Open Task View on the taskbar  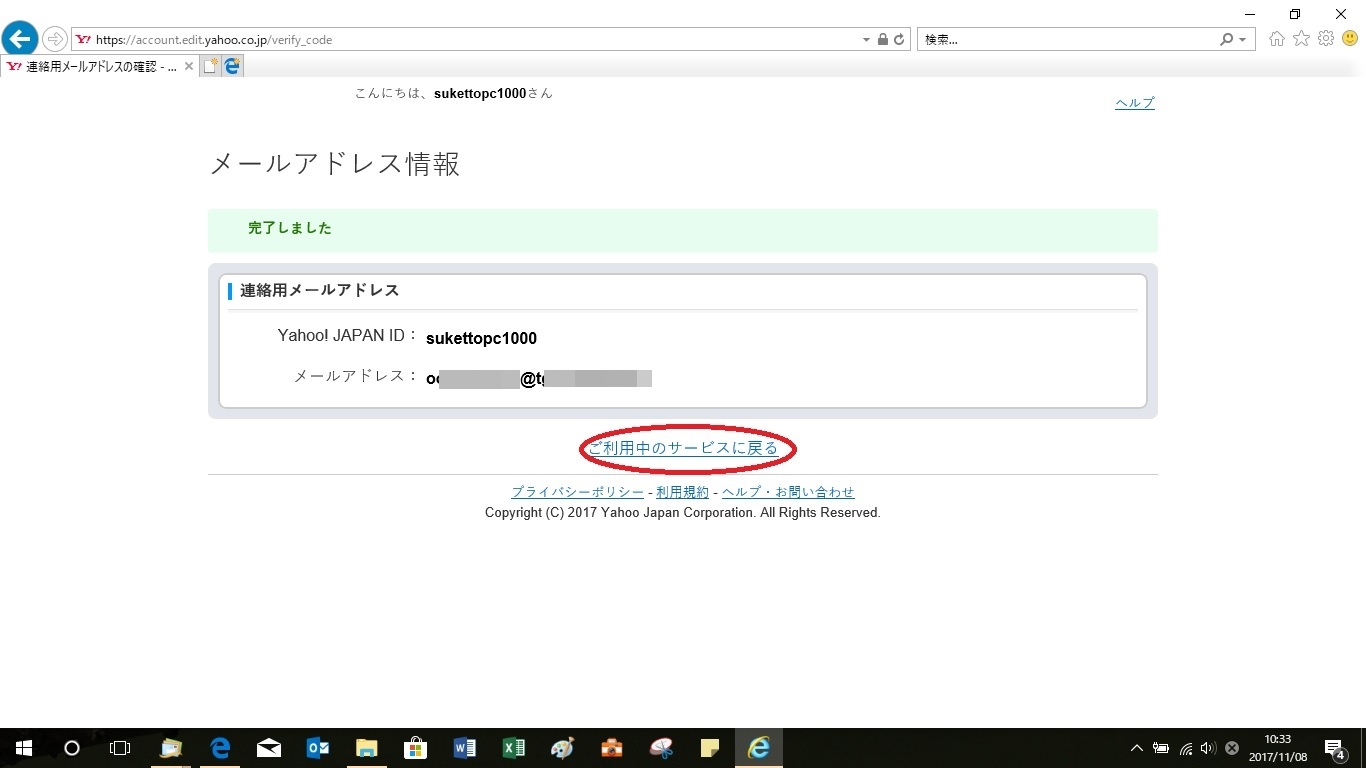(119, 748)
